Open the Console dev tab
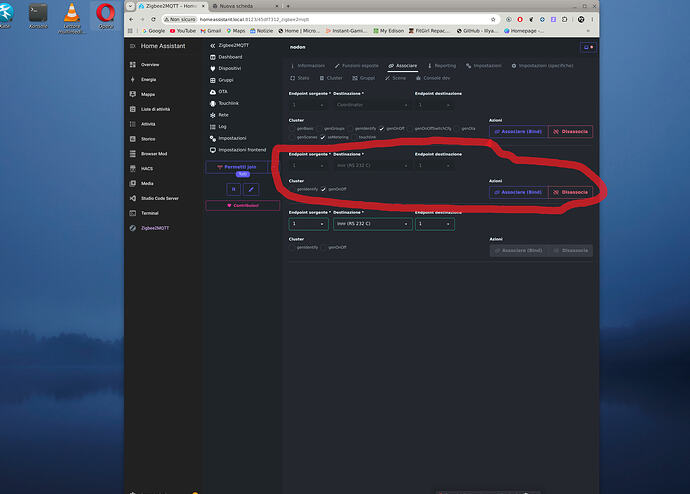The width and height of the screenshot is (690, 494). (433, 78)
